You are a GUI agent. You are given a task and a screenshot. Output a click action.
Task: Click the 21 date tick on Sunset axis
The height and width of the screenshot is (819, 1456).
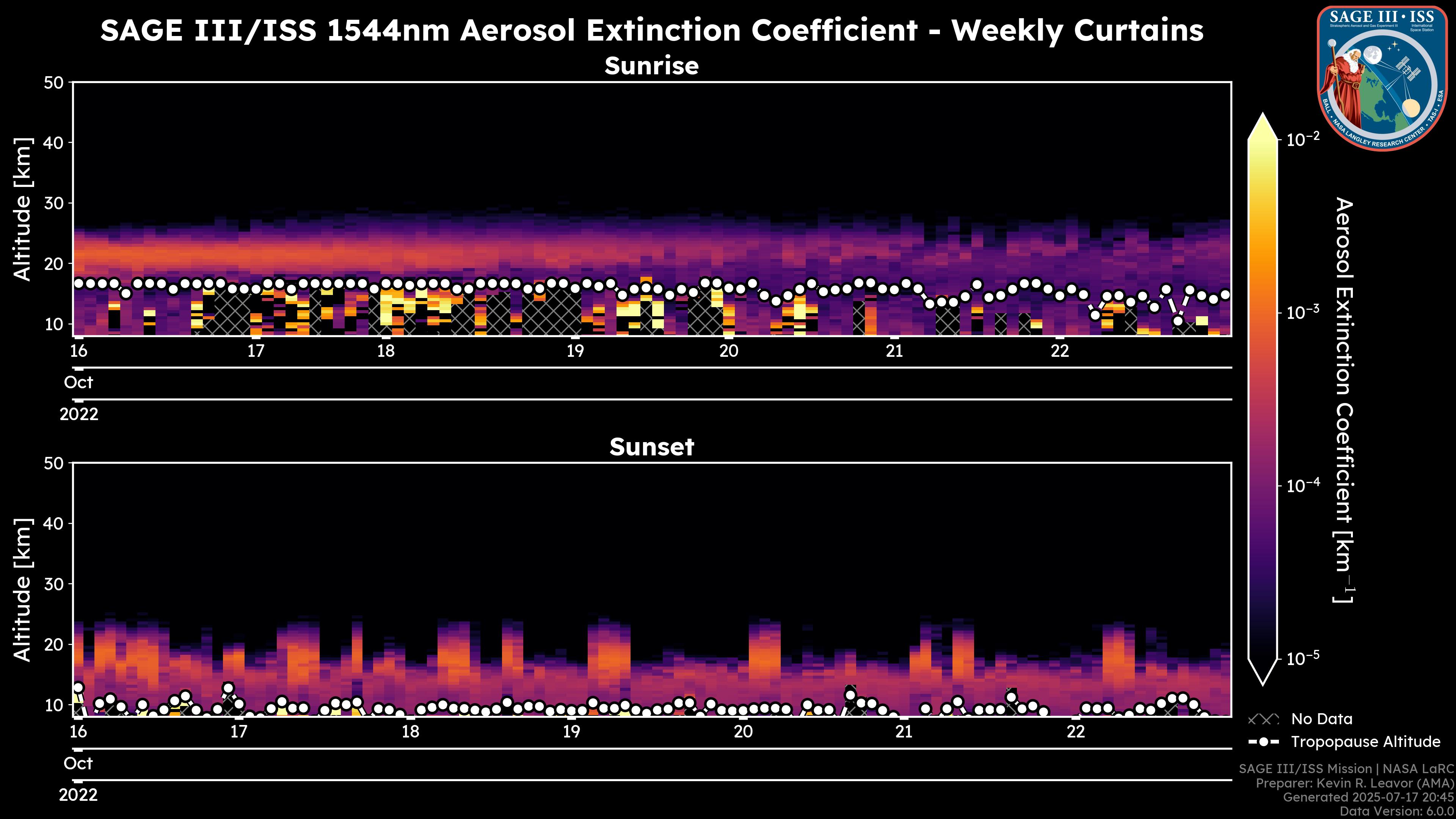904,732
